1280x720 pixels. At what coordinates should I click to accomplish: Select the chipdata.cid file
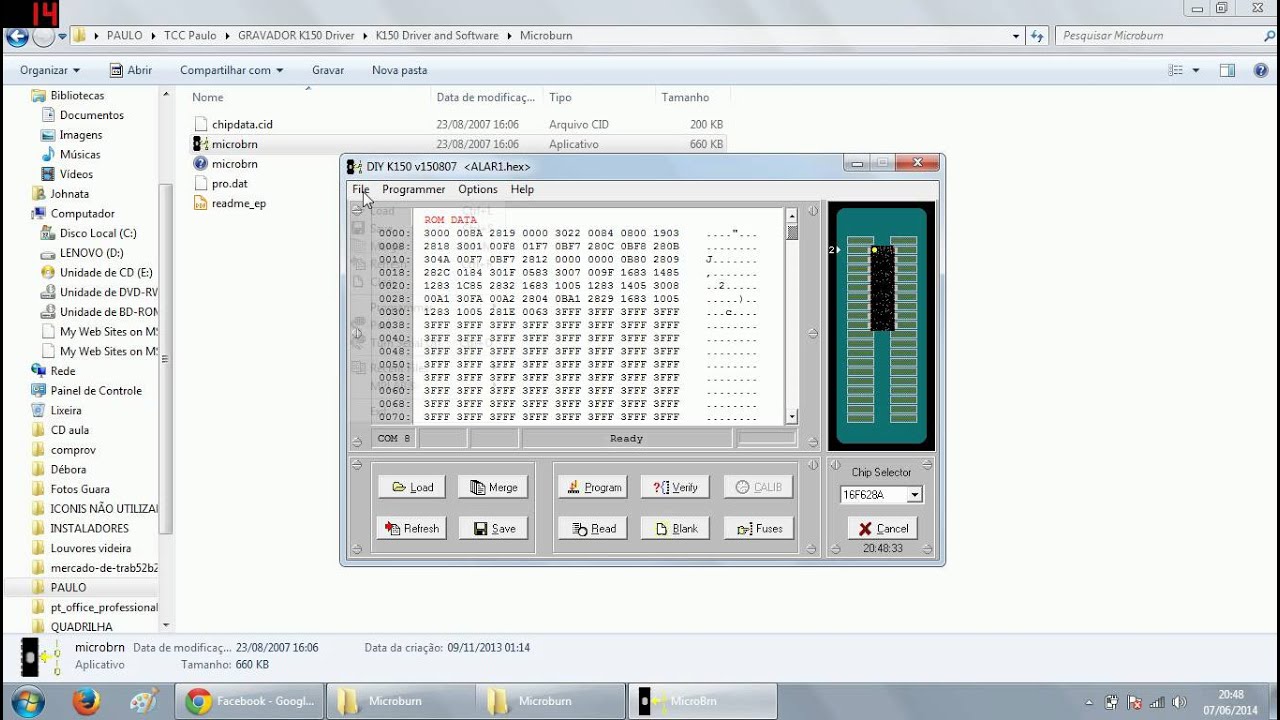point(242,124)
